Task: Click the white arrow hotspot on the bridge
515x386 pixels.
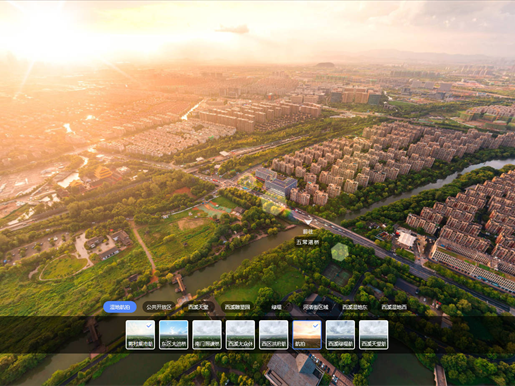Action: coord(308,220)
